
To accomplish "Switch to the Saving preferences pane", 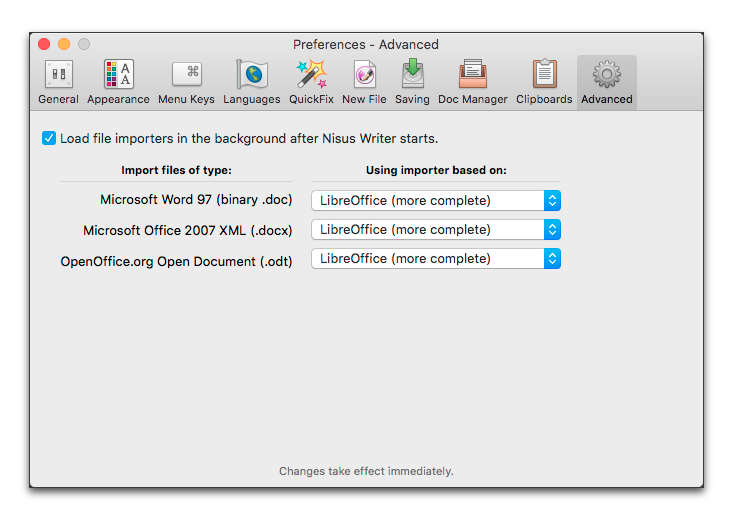I will (x=412, y=82).
